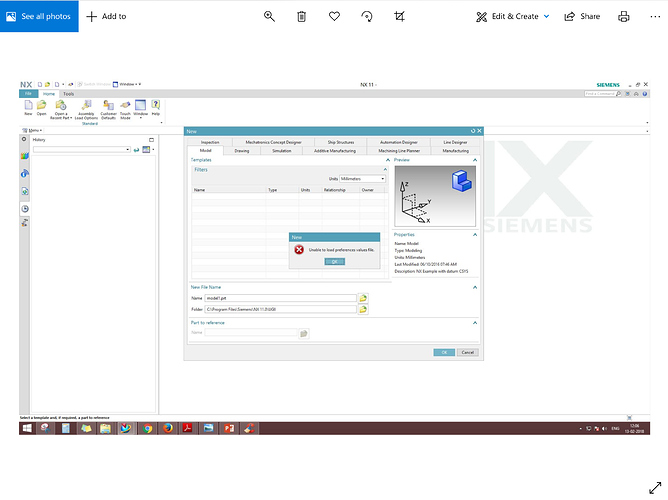Viewport: 668px width, 500px height.
Task: Open Internet Explorer resource bar icon
Action: (25, 173)
